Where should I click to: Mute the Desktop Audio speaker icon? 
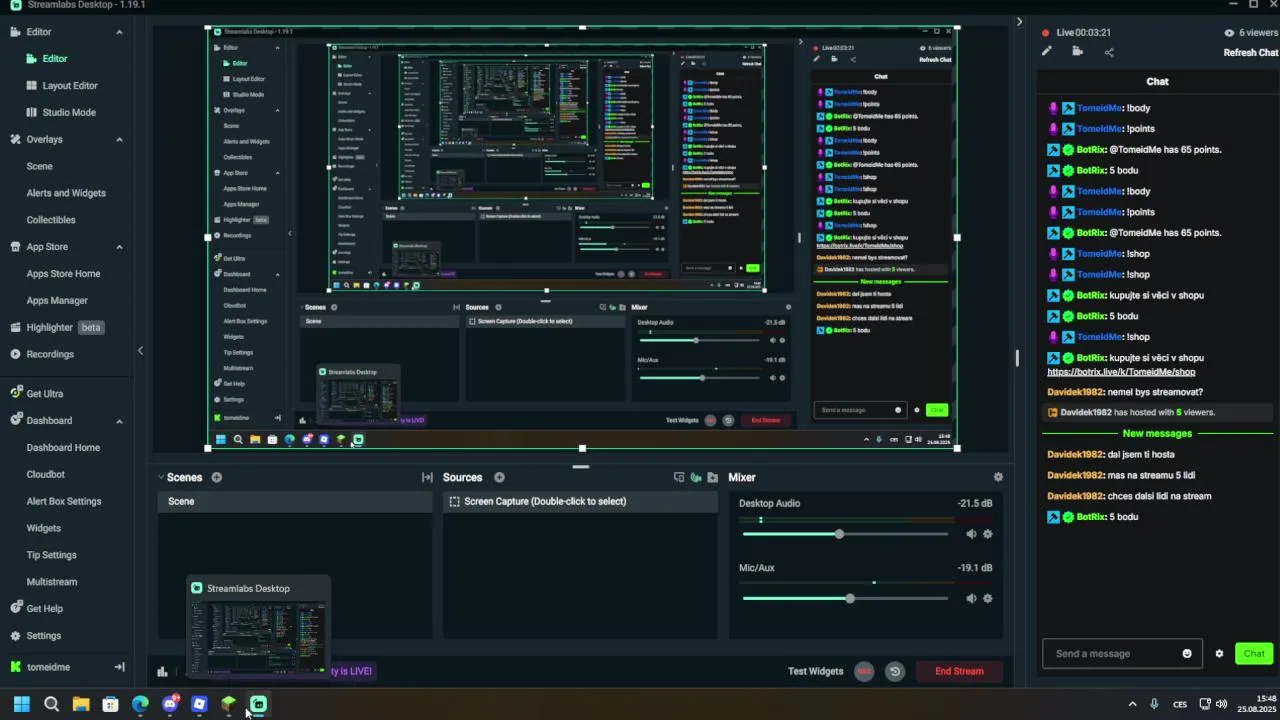pos(970,534)
